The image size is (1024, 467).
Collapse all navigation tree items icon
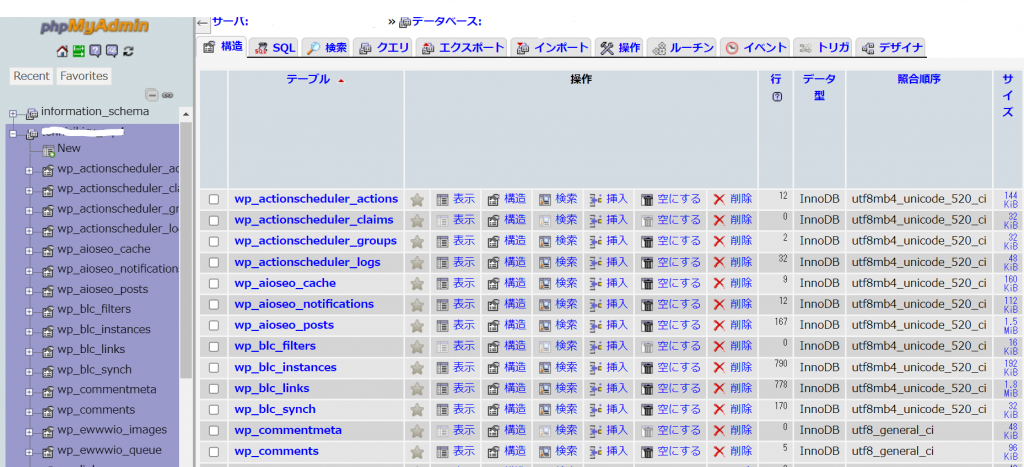(152, 95)
